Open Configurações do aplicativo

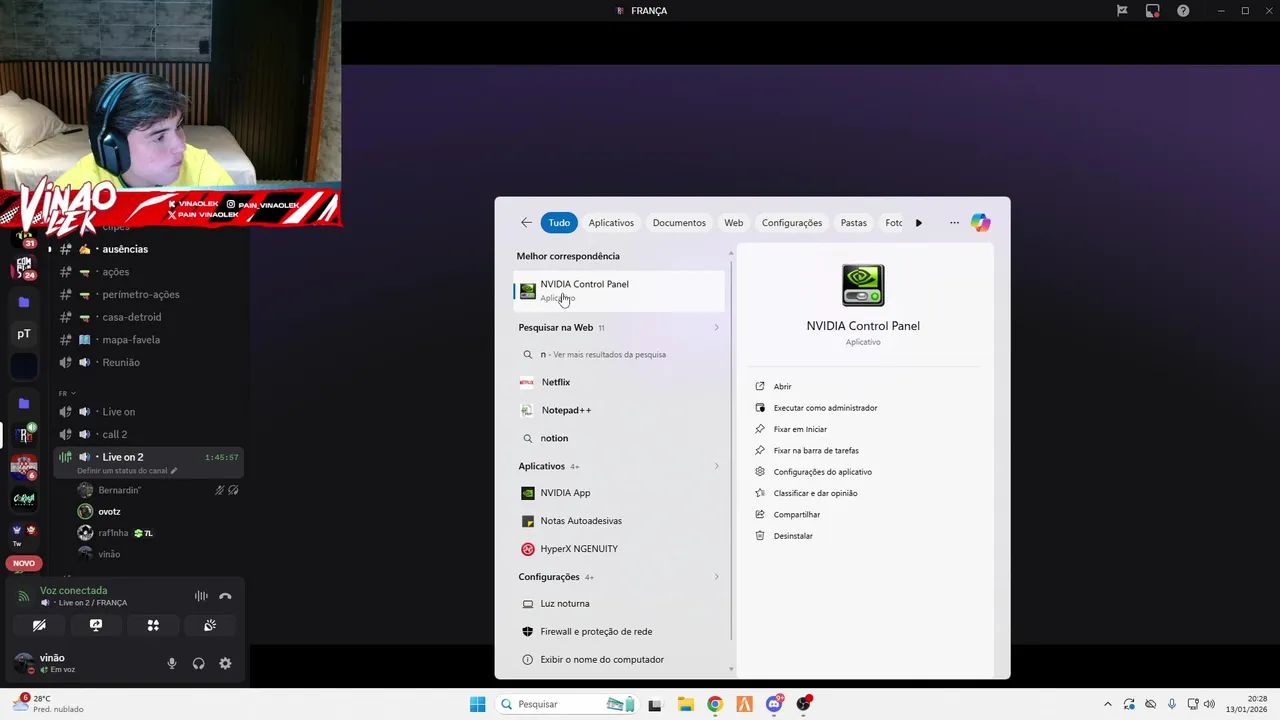[822, 472]
